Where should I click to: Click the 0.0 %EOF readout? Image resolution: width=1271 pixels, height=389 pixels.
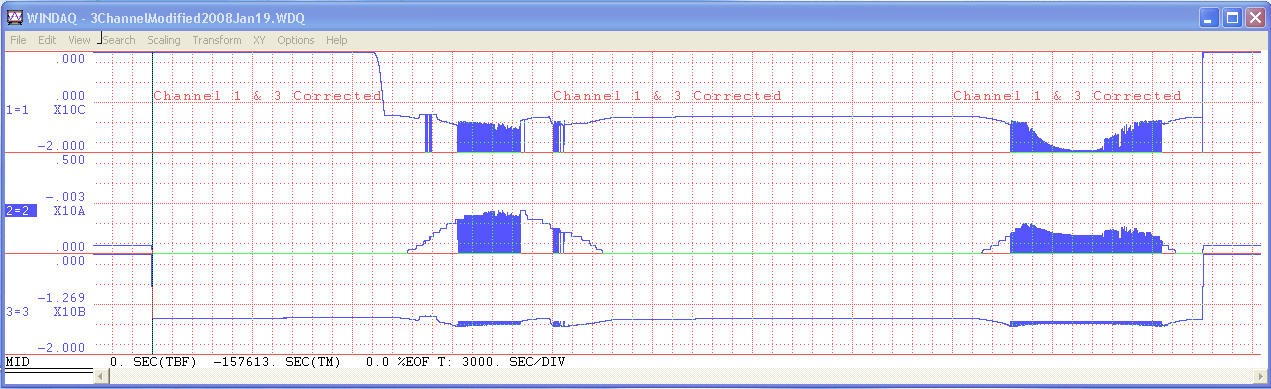pyautogui.click(x=398, y=361)
